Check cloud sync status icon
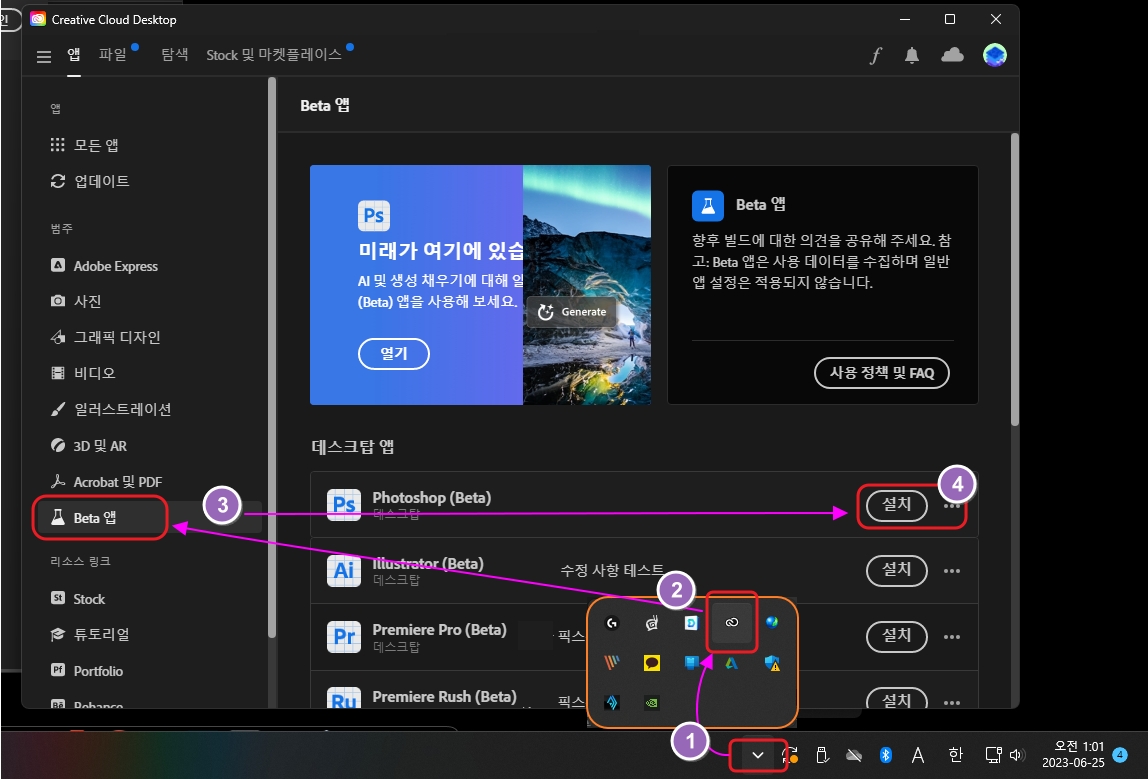Screen dimensions: 1148x779 [952, 55]
